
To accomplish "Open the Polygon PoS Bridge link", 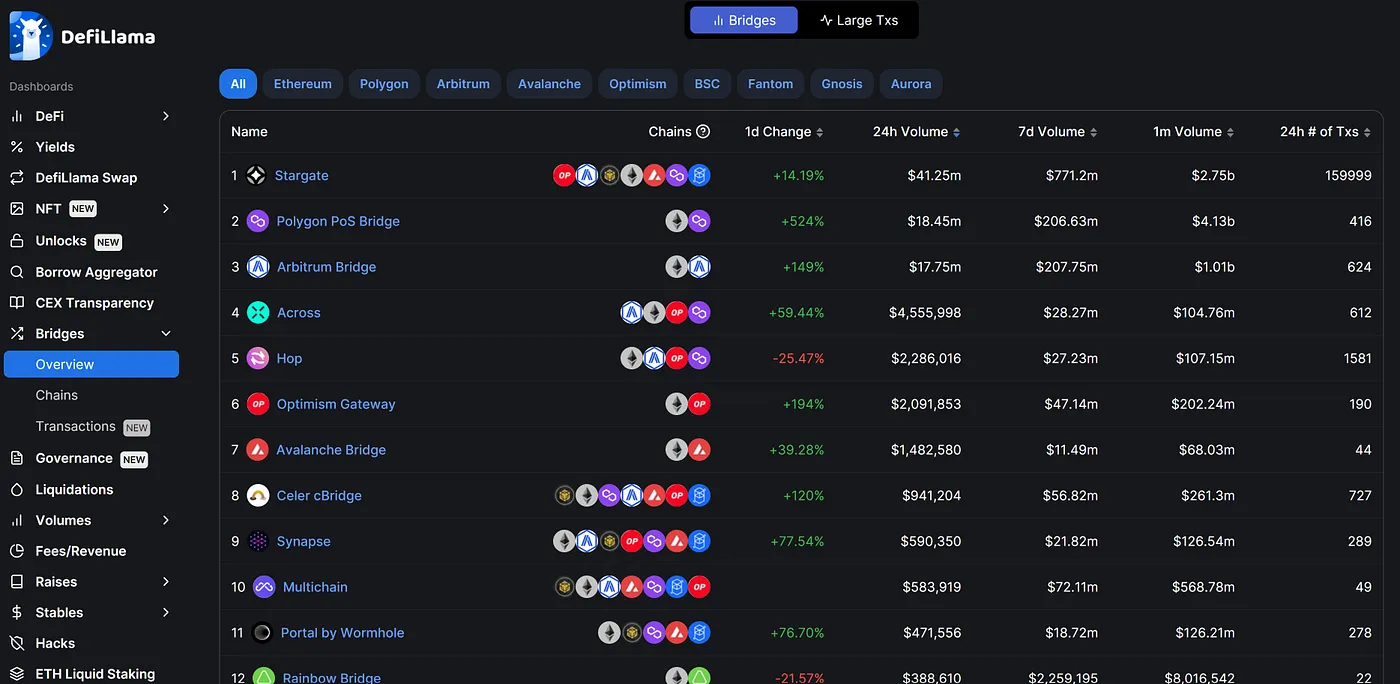I will click(338, 222).
